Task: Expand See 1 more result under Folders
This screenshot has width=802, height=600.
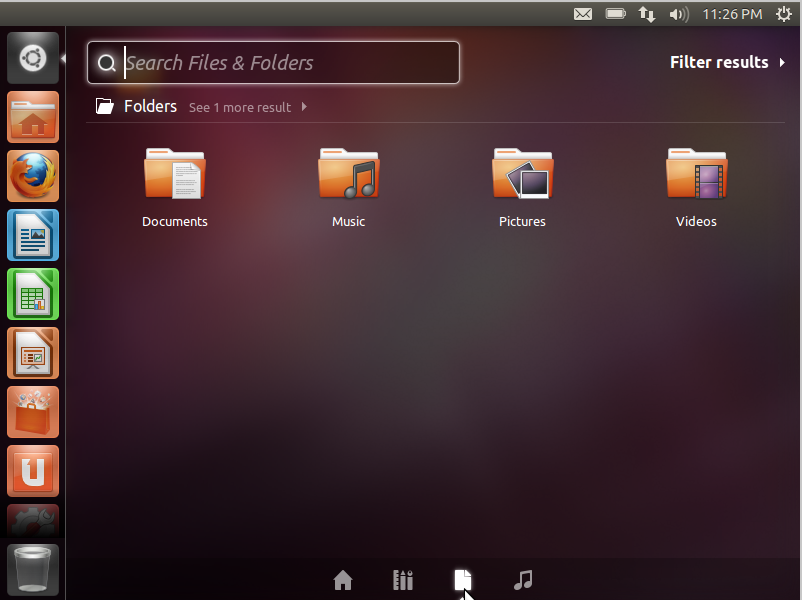Action: click(240, 107)
